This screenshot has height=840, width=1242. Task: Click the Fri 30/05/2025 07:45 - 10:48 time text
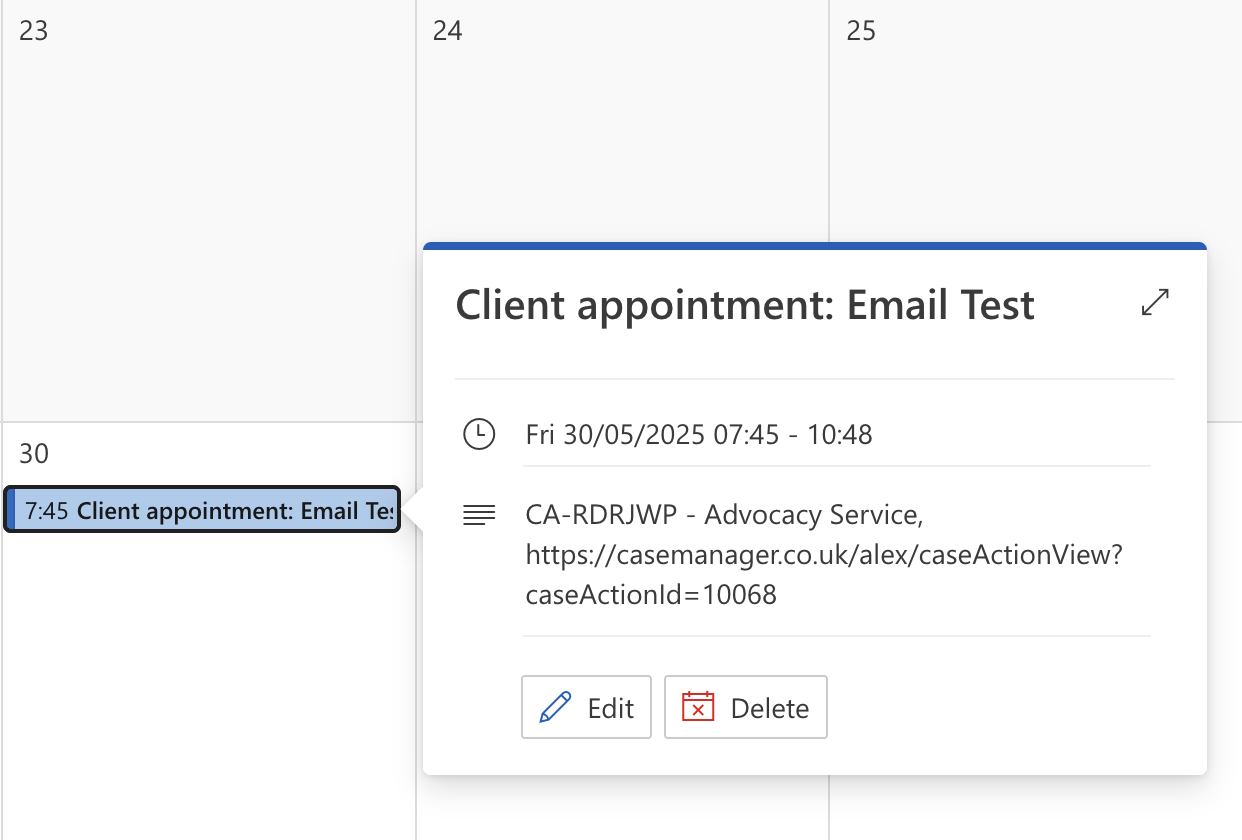click(x=699, y=435)
